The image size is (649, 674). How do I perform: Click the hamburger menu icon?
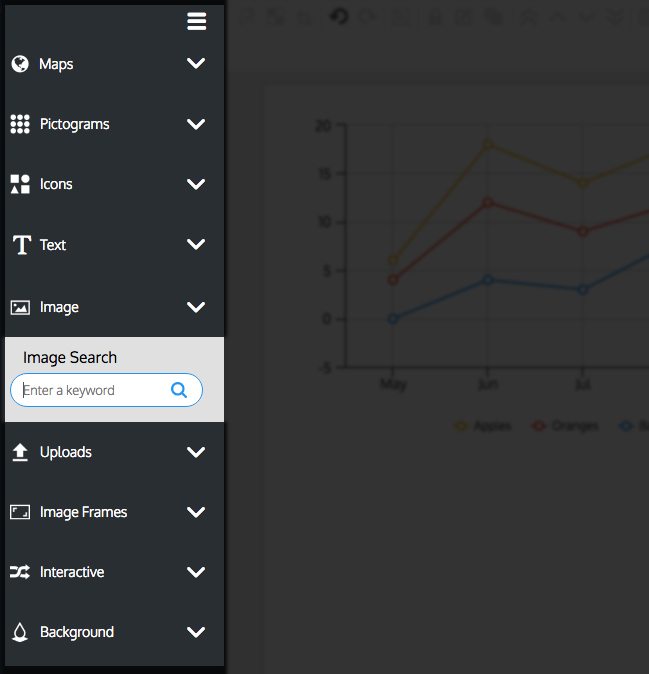(196, 21)
